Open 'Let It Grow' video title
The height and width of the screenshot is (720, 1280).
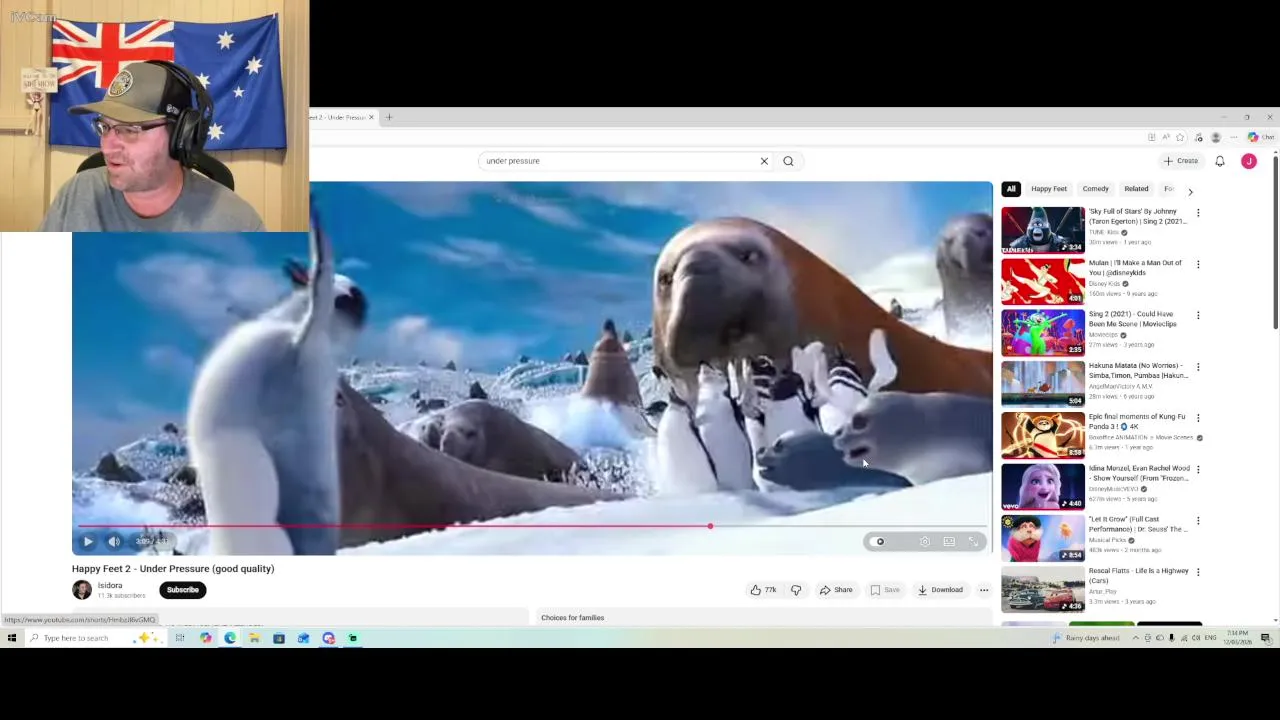(x=1138, y=524)
